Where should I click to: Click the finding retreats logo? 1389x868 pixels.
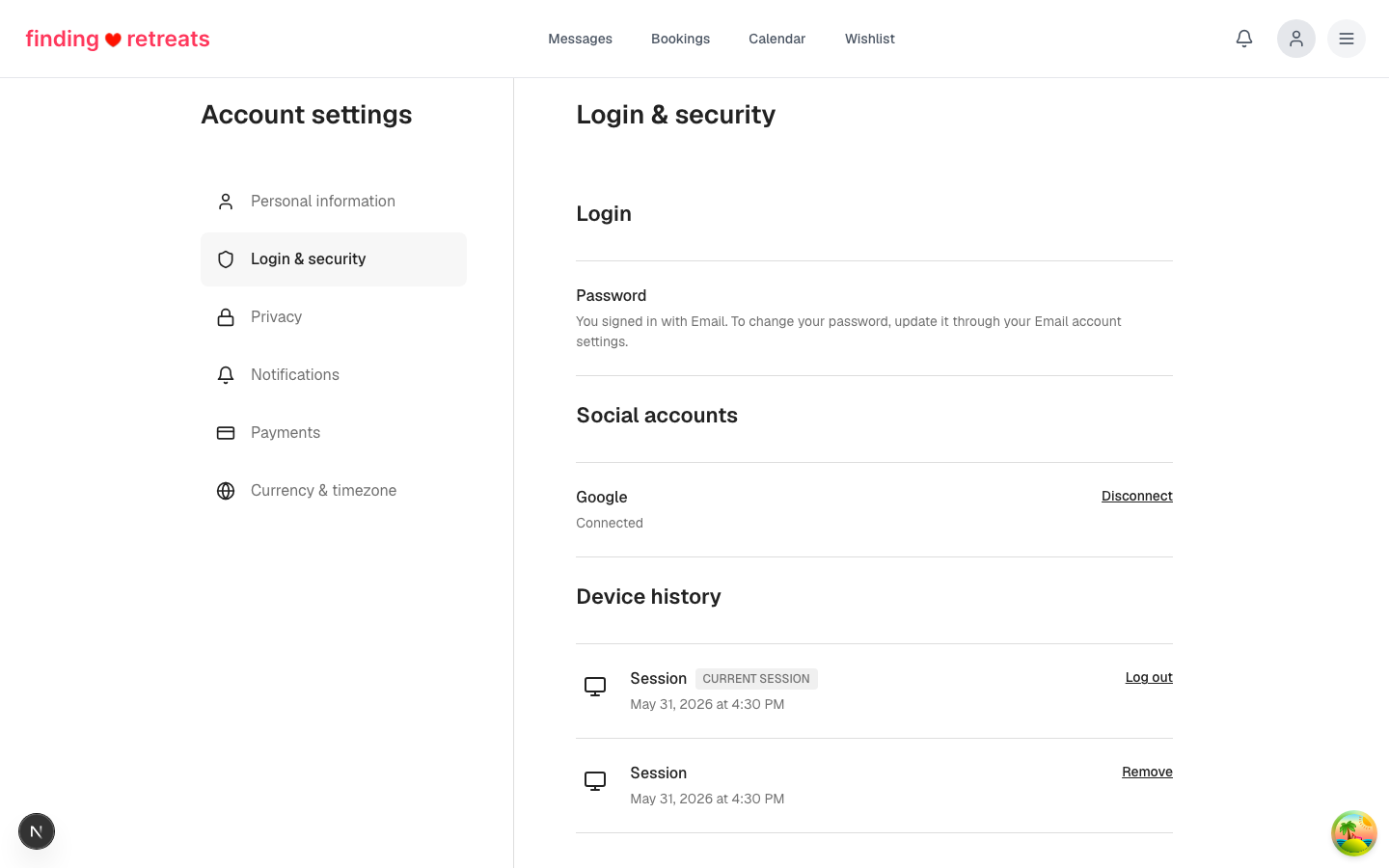tap(118, 39)
